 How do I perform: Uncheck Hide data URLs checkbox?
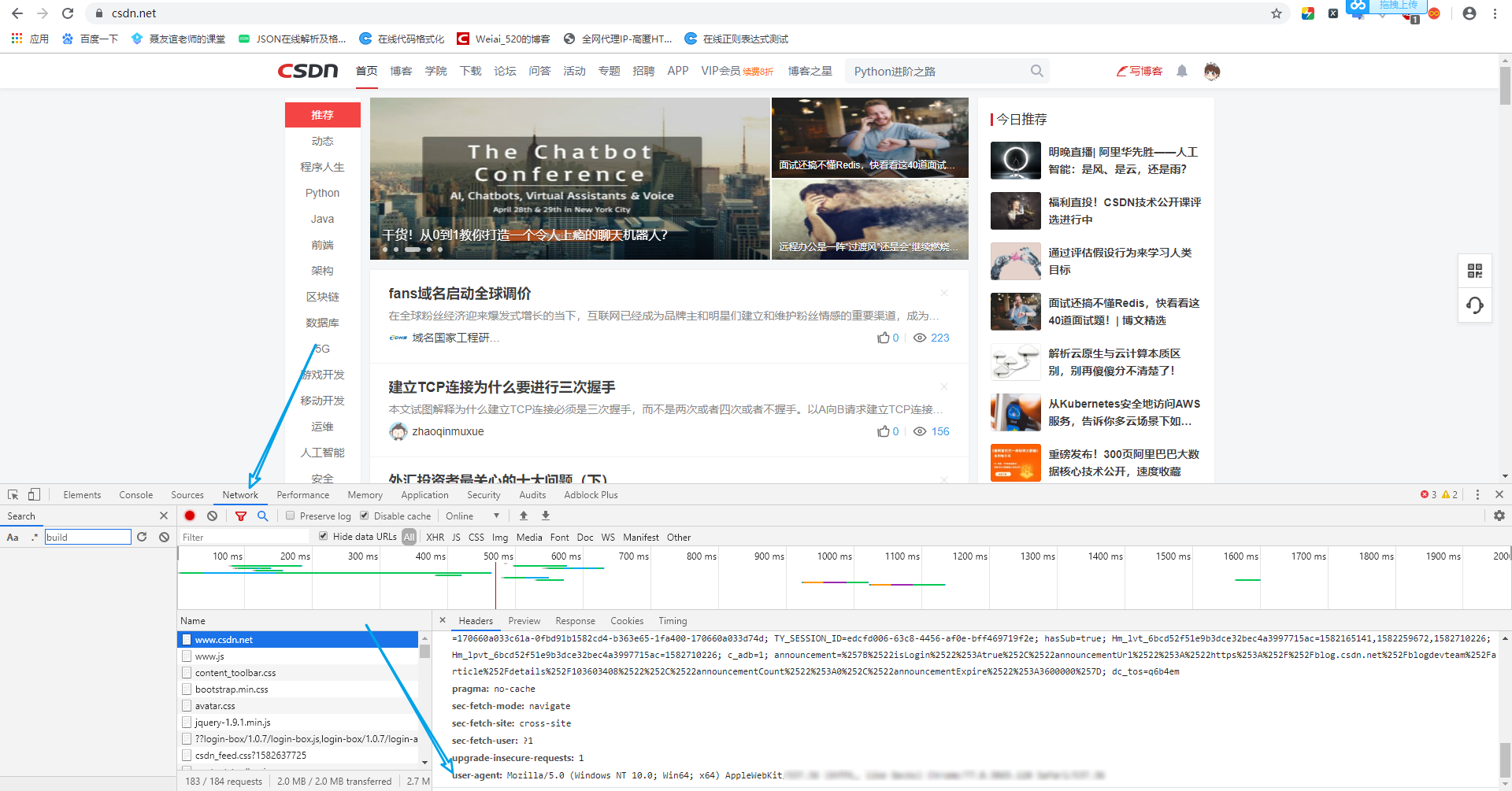coord(324,536)
